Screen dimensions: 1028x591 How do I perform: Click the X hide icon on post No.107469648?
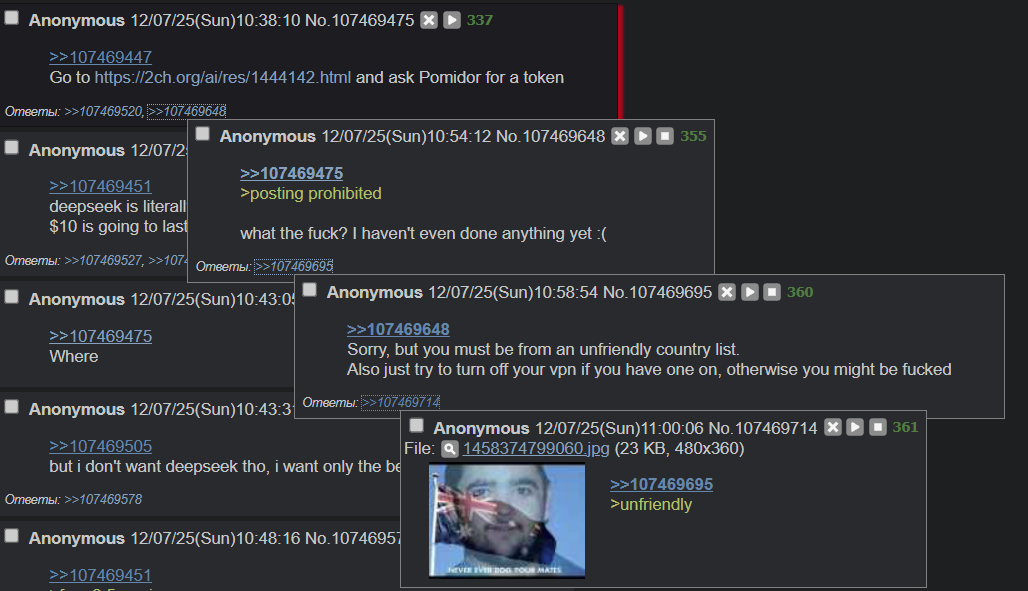(x=620, y=136)
